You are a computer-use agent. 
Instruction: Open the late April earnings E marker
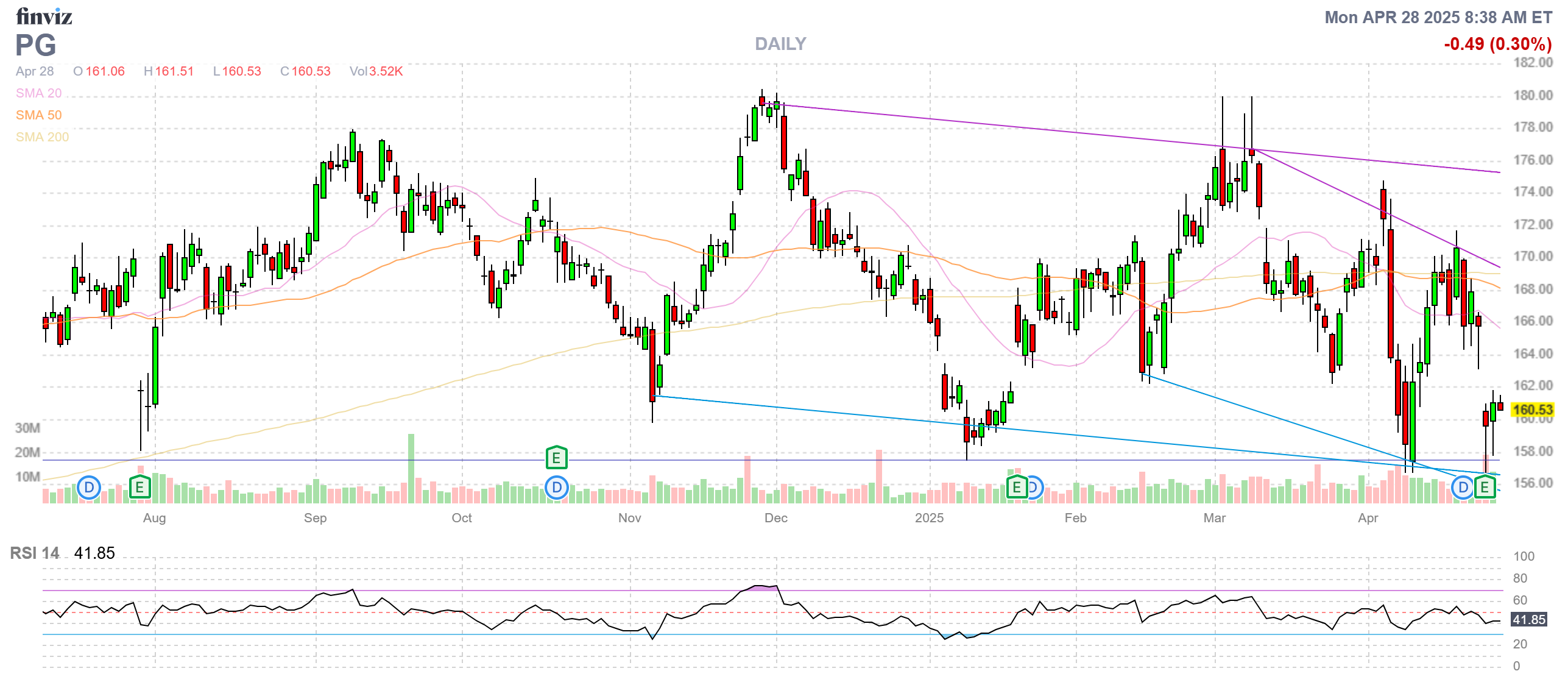tap(1485, 488)
